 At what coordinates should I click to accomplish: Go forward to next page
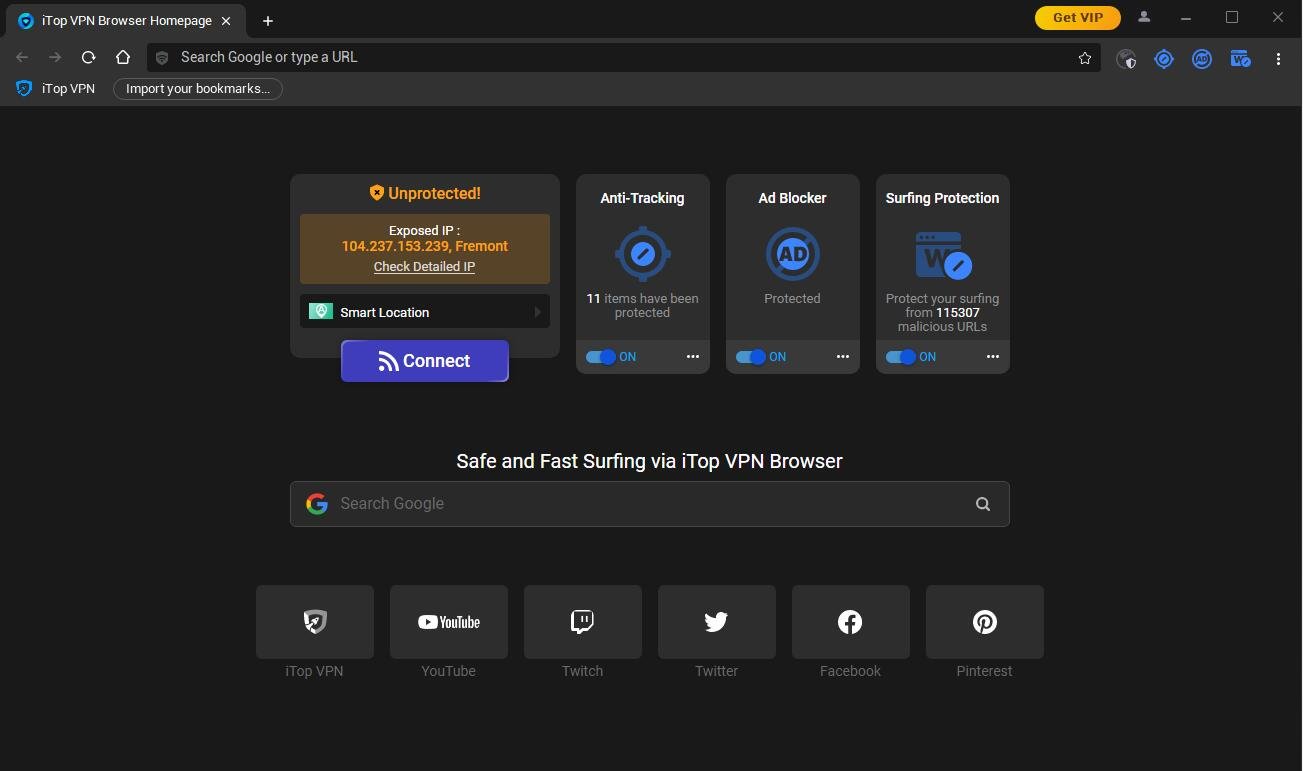point(55,57)
